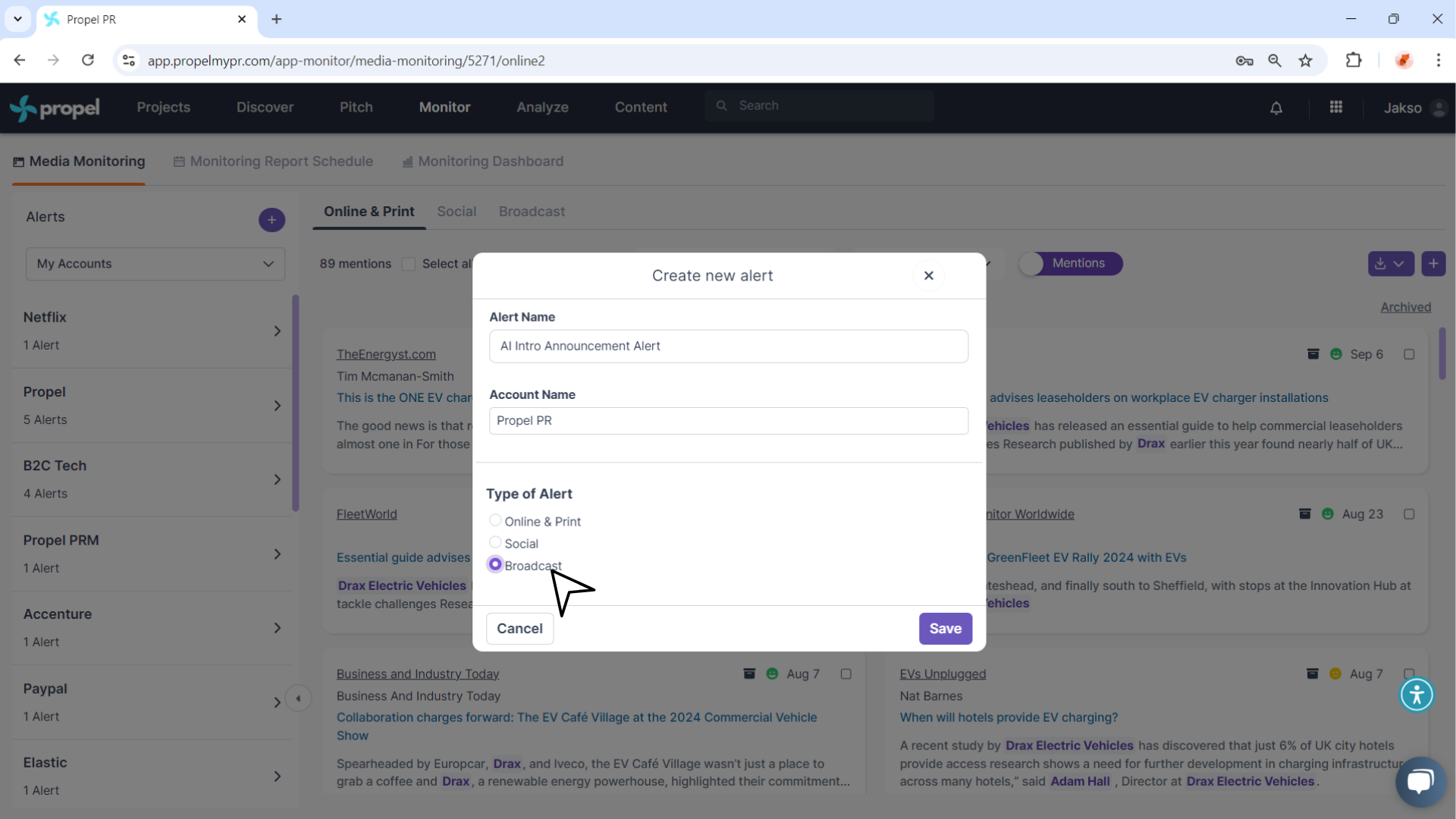Expand the B2C Tech alerts group
1456x819 pixels.
tap(278, 479)
